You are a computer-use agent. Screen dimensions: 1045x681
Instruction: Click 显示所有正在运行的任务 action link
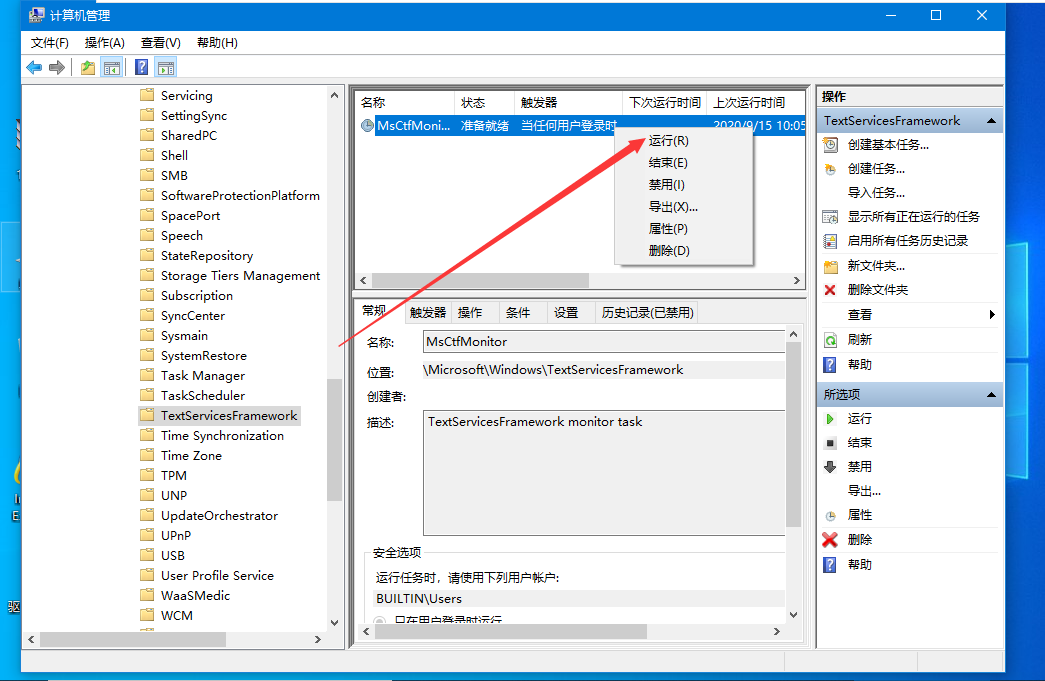pyautogui.click(x=913, y=217)
